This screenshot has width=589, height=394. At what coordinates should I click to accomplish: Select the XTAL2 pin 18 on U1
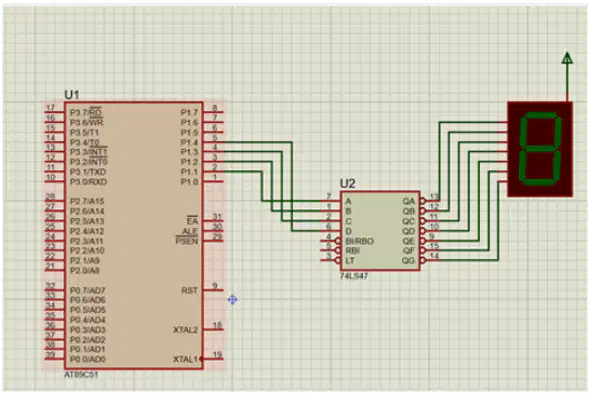pos(213,329)
